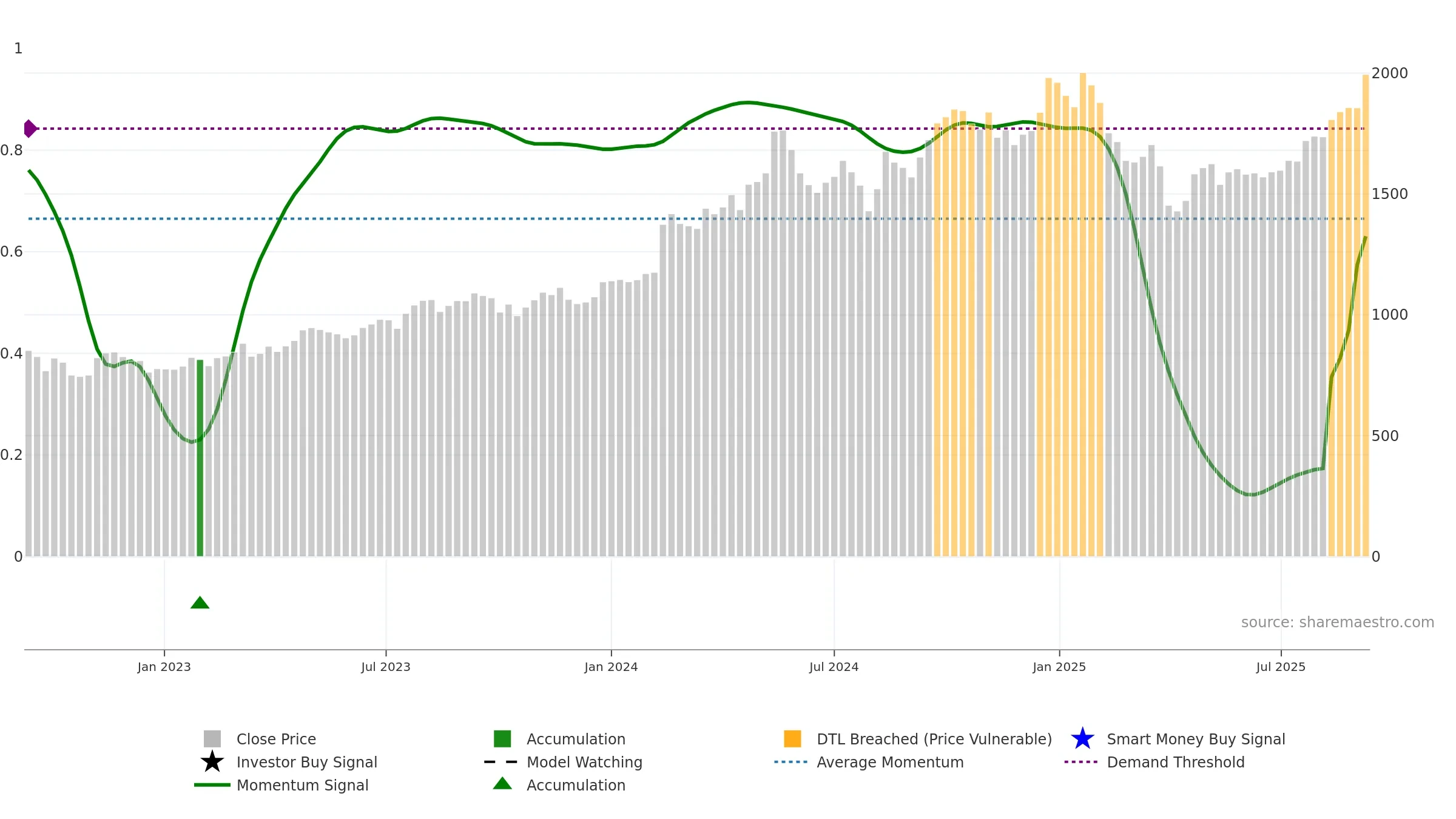Image resolution: width=1456 pixels, height=819 pixels.
Task: Click the black Investor Buy Signal star
Action: [x=212, y=762]
